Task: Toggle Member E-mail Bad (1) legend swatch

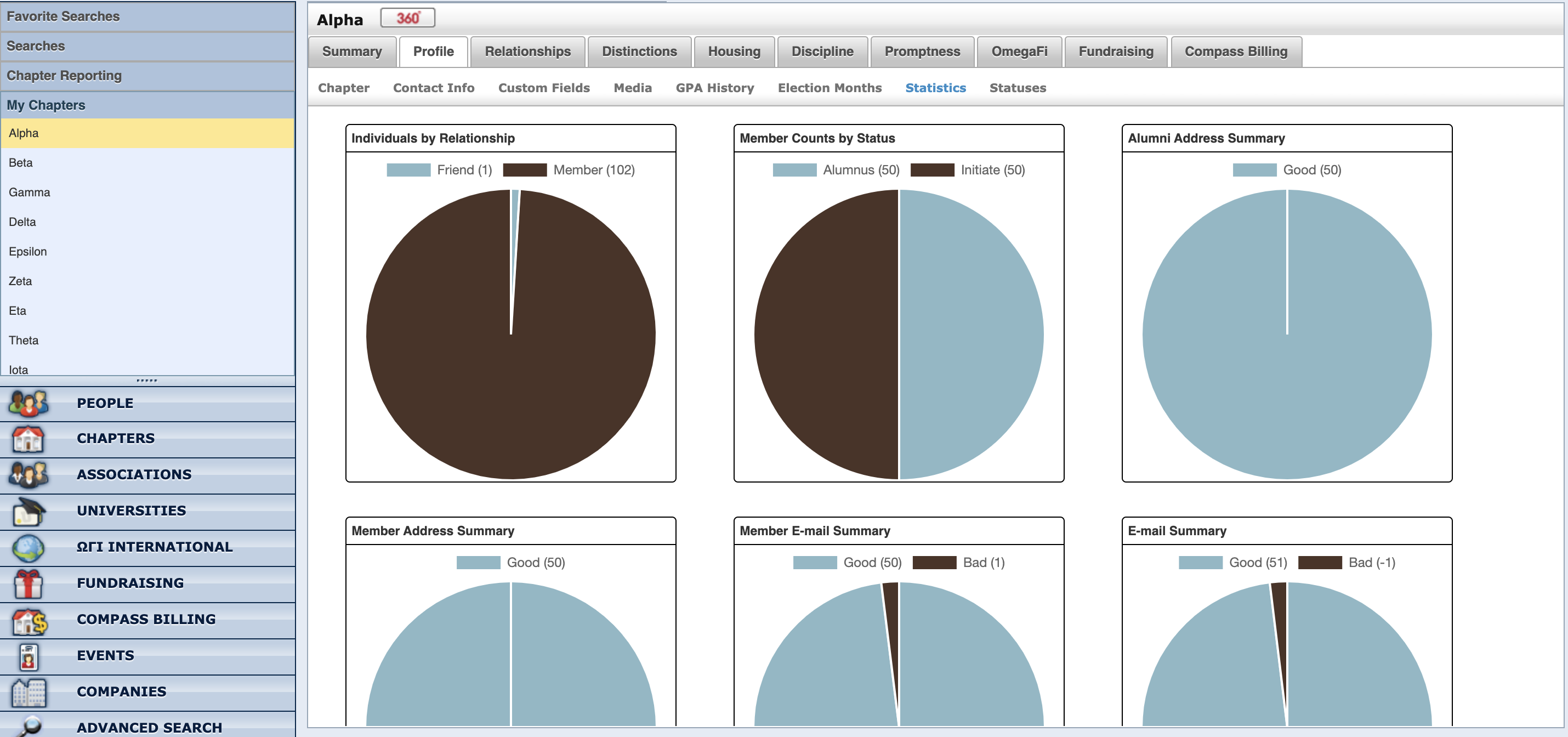Action: 934,562
